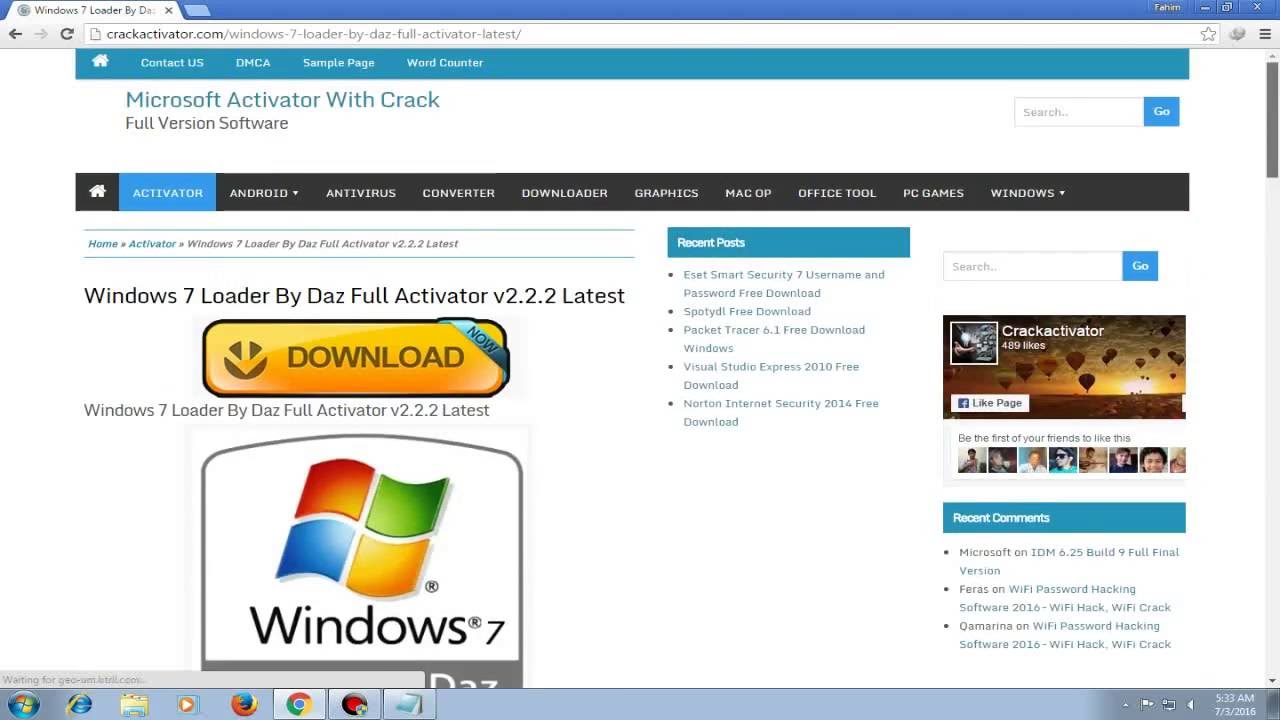
Task: Launch Firefox from the taskbar
Action: click(243, 704)
